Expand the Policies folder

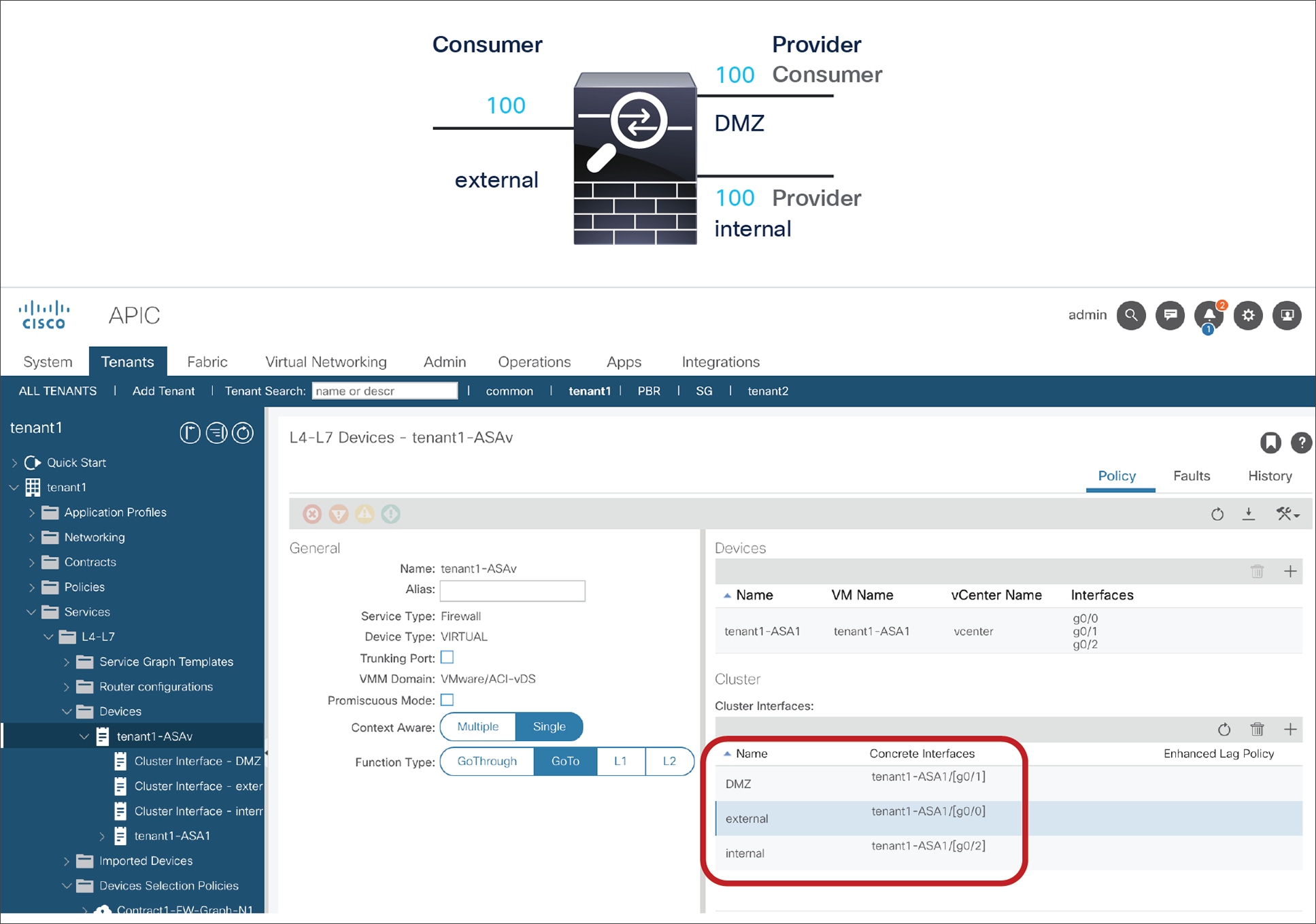click(31, 587)
